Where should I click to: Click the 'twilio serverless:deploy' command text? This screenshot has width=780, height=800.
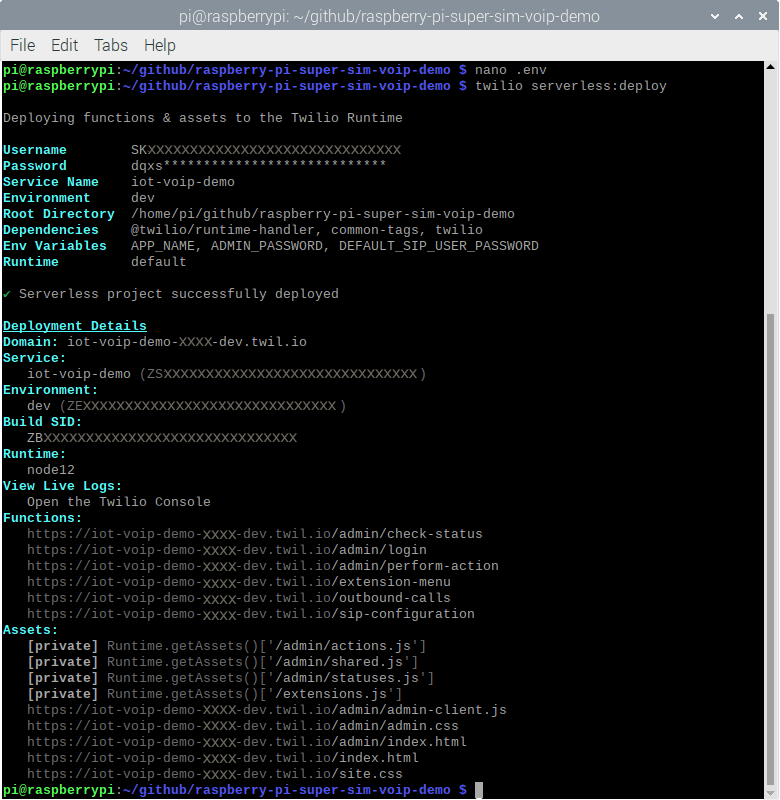tap(571, 86)
